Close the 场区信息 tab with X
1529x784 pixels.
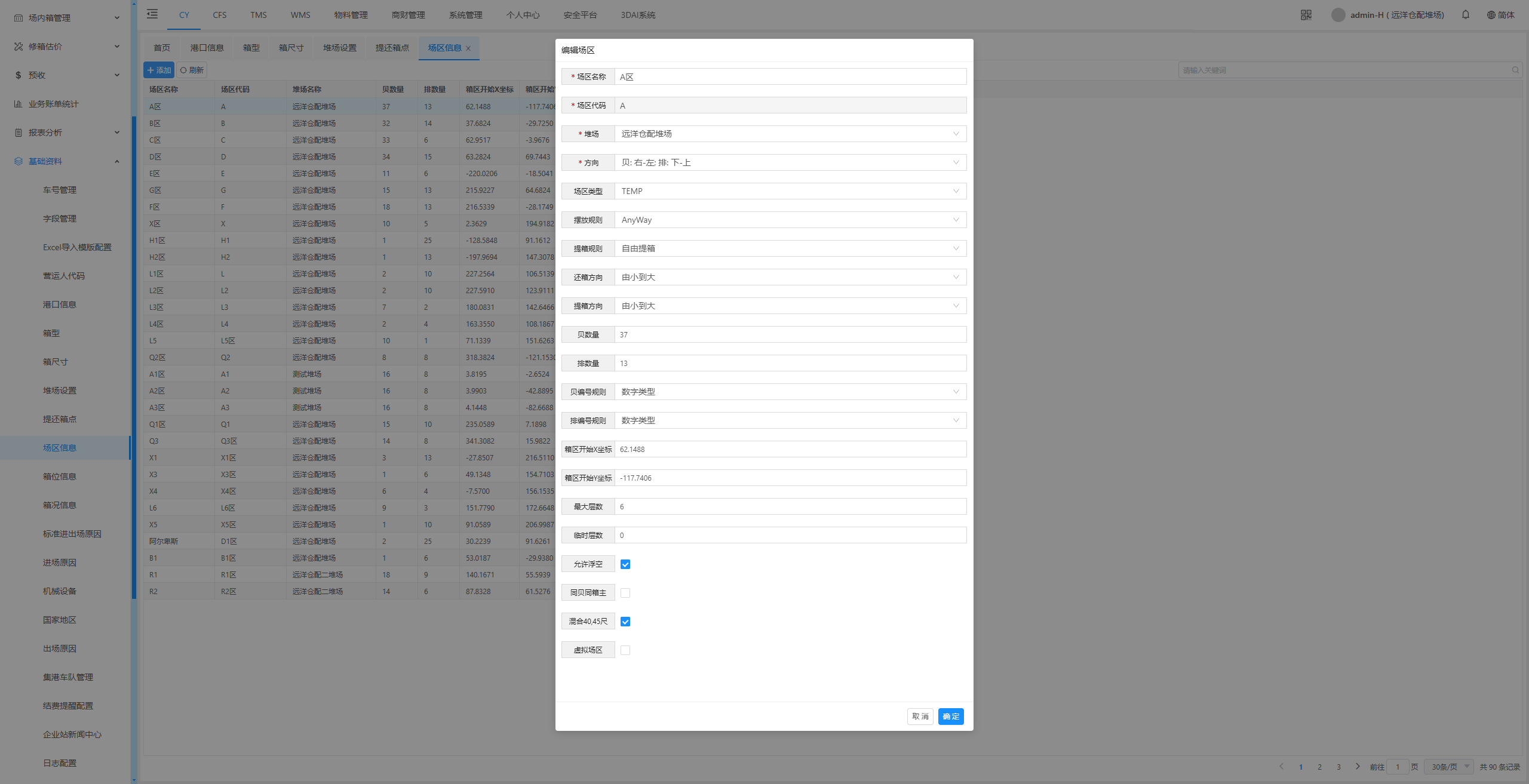point(468,48)
